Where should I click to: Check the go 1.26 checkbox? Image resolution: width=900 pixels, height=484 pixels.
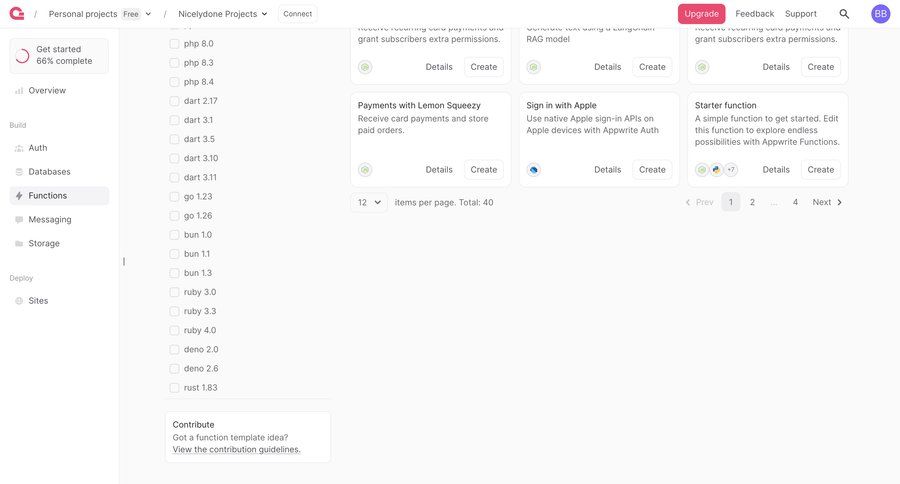[x=174, y=216]
